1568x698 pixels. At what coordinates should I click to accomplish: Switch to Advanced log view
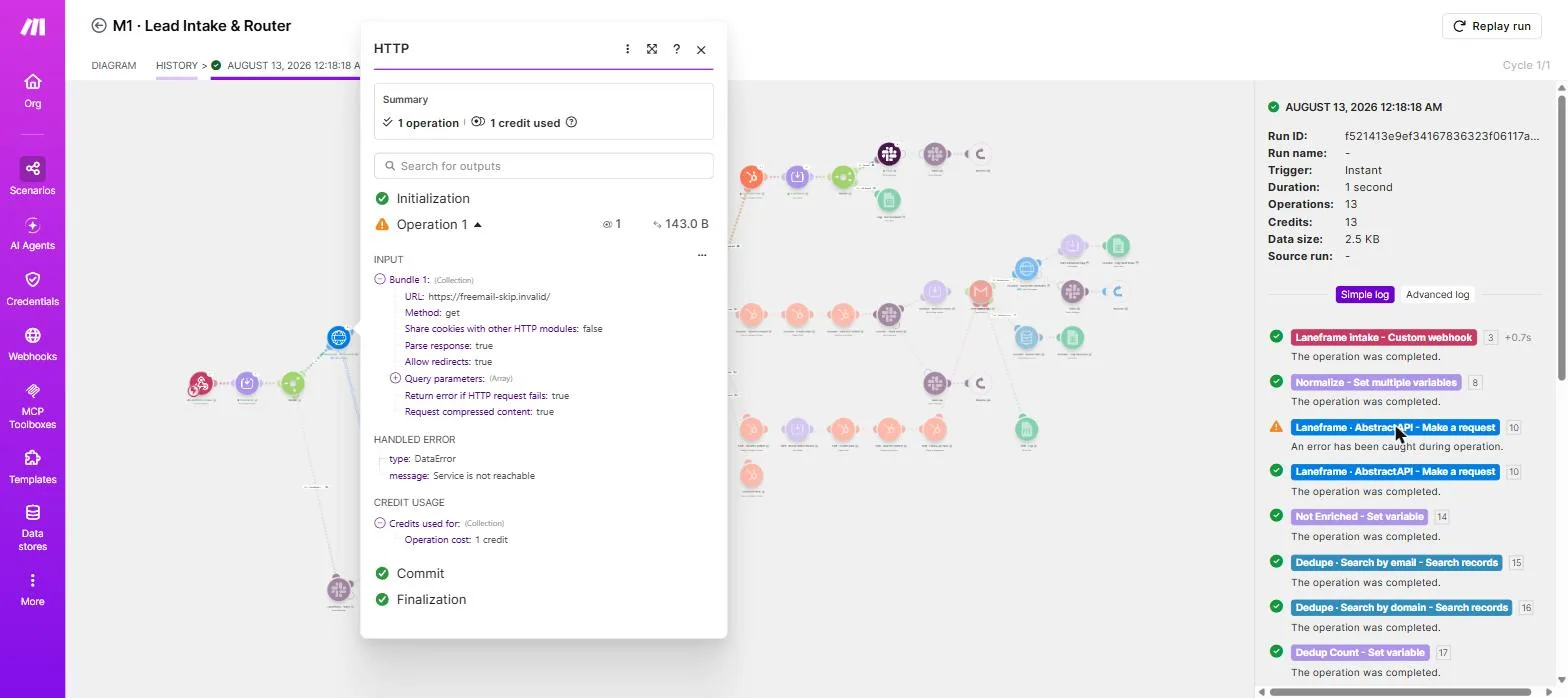pyautogui.click(x=1437, y=295)
